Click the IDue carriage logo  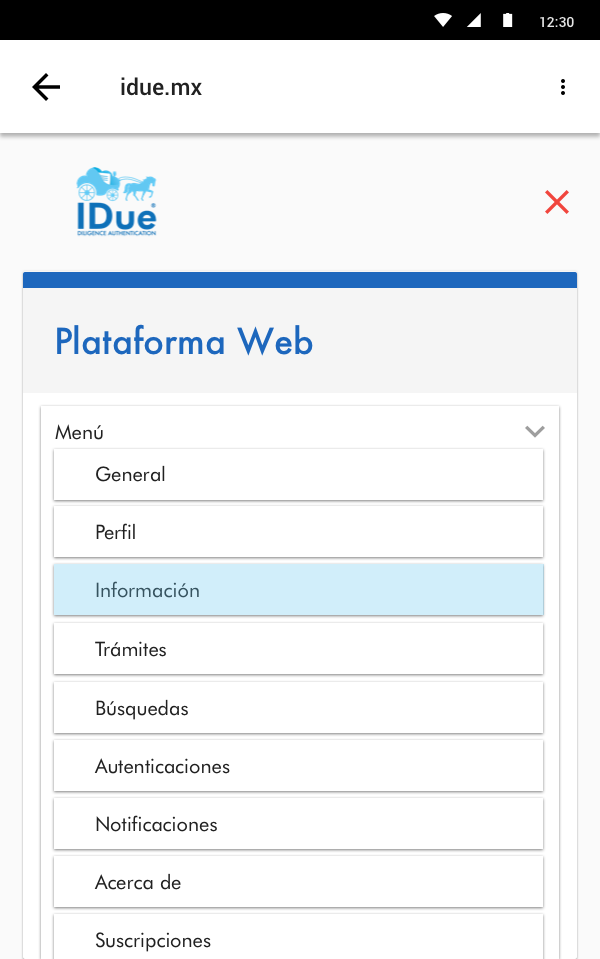pyautogui.click(x=116, y=202)
